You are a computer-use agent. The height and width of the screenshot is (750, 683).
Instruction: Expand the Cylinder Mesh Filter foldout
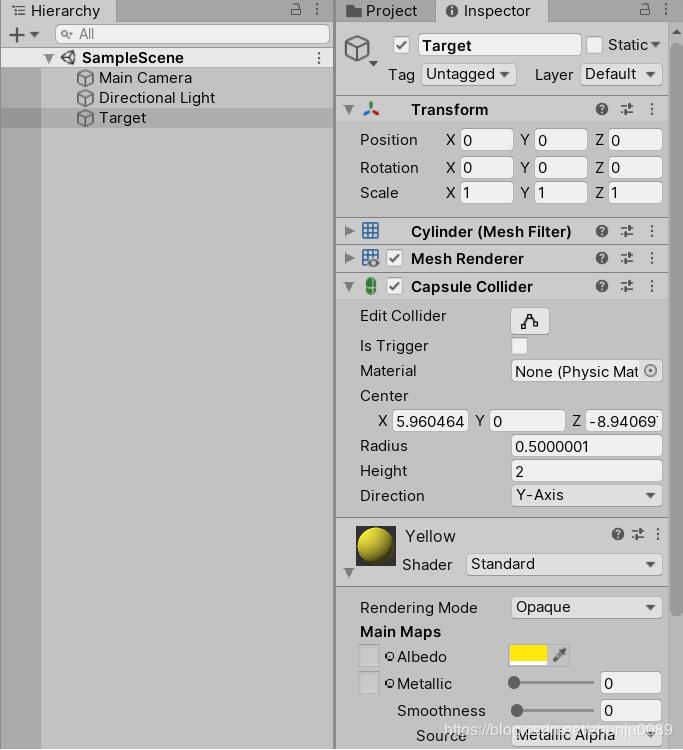[x=349, y=232]
